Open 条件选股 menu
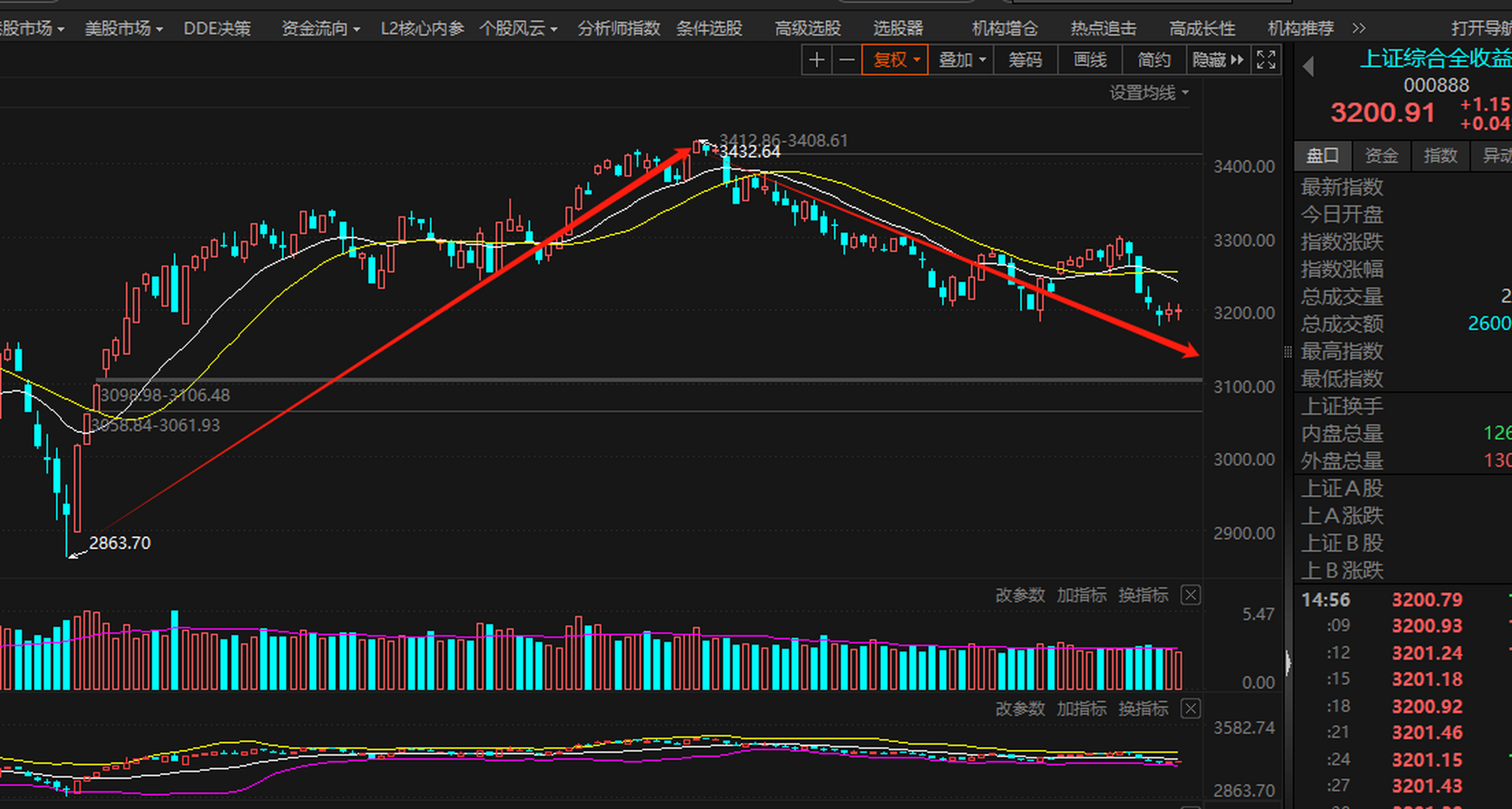 (x=709, y=28)
